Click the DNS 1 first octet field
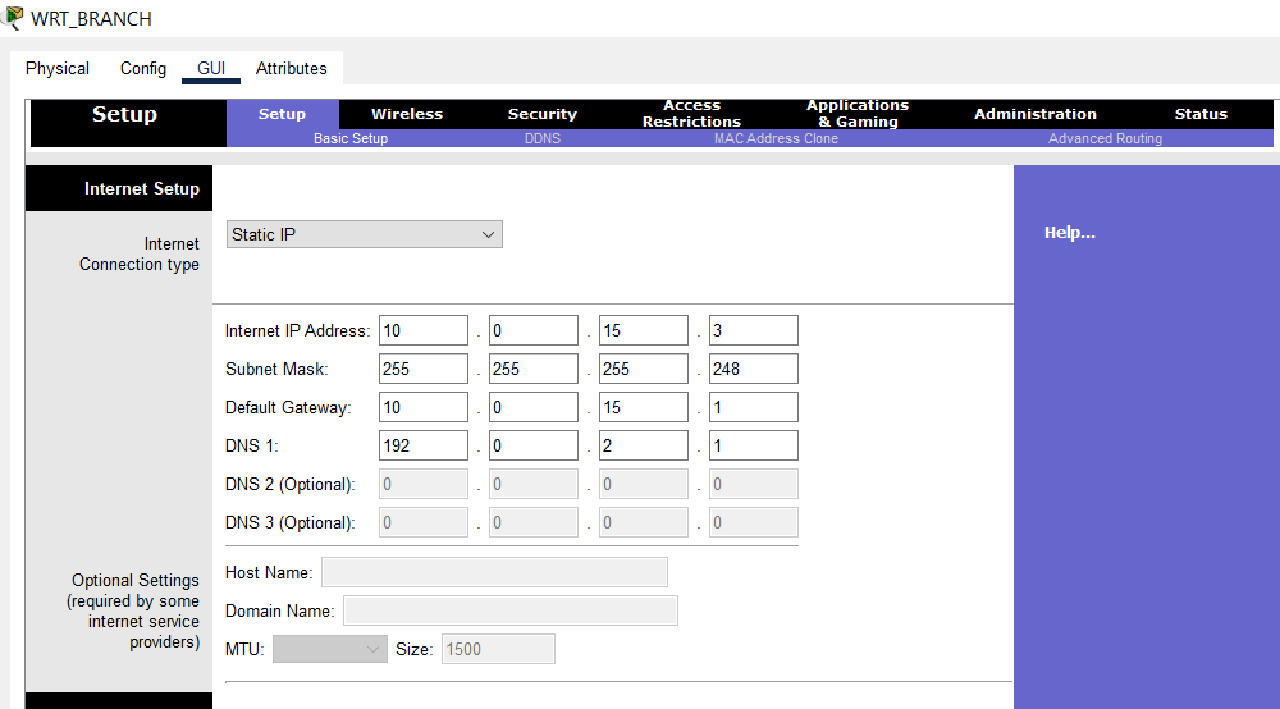Screen dimensions: 1280x709 422,444
